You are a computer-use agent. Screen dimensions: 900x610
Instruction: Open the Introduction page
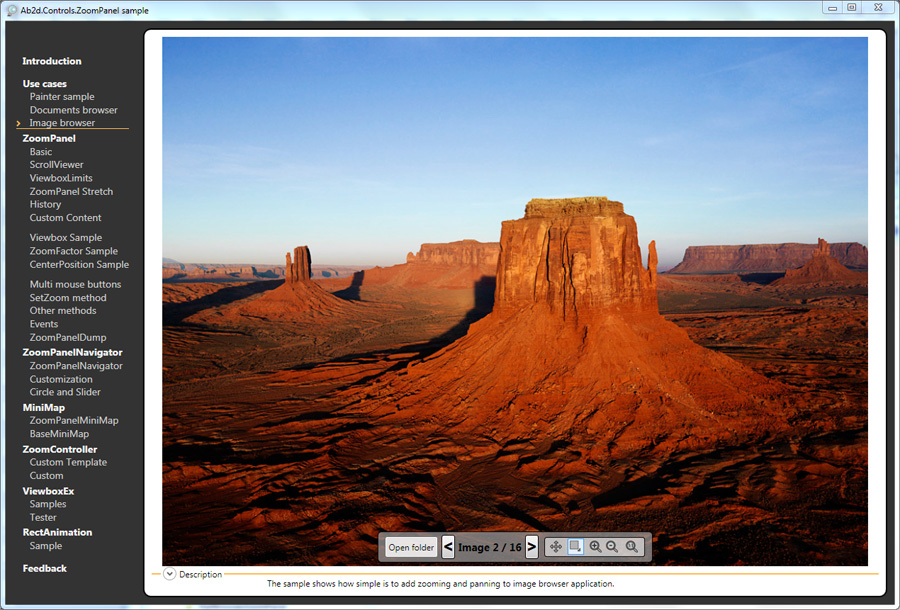tap(52, 61)
